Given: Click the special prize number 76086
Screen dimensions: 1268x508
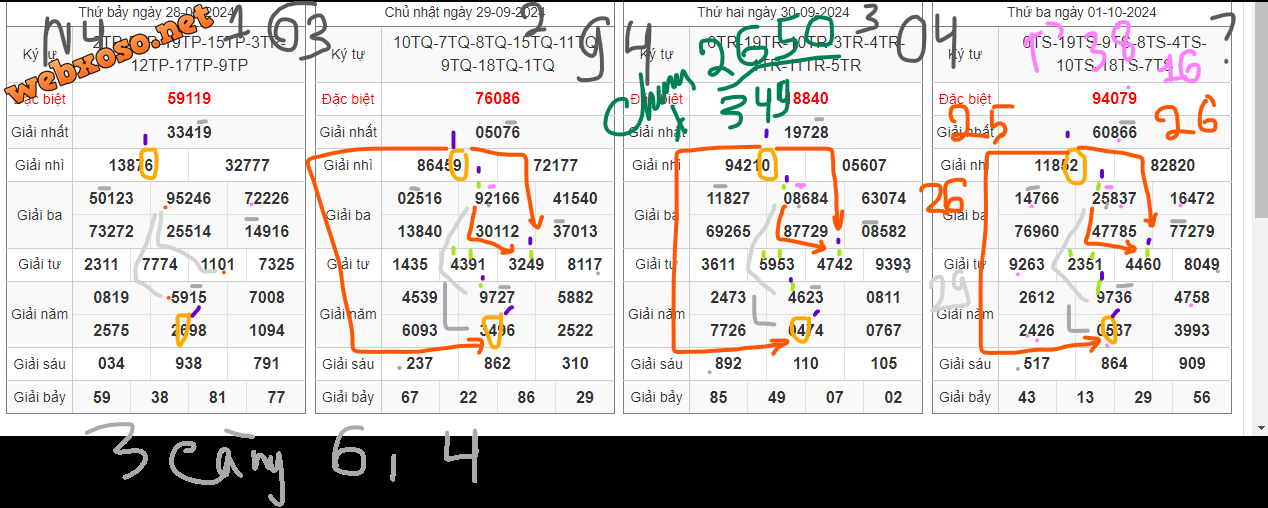Looking at the screenshot, I should point(497,99).
